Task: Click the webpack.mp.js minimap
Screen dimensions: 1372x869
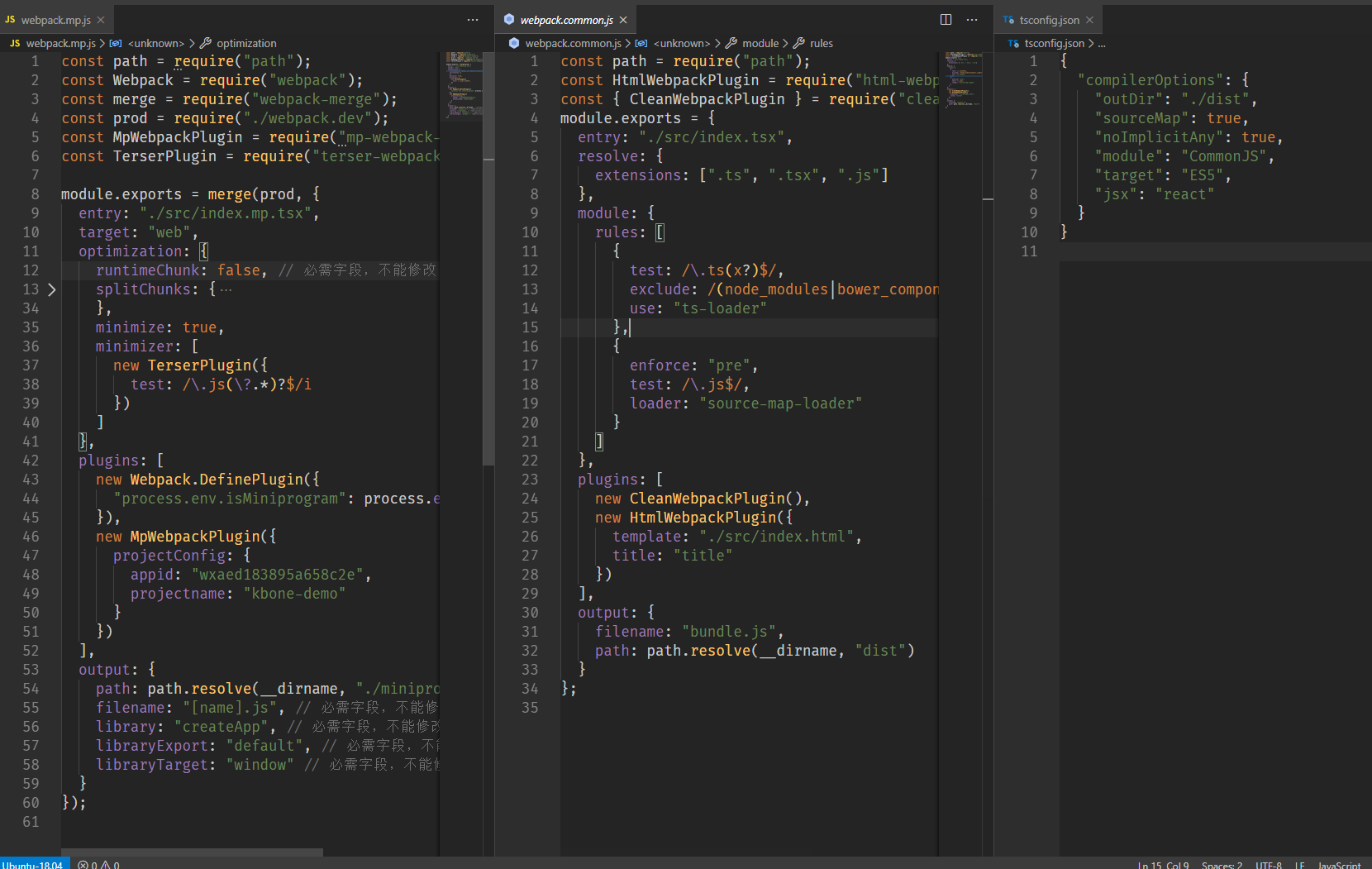Action: 464,85
